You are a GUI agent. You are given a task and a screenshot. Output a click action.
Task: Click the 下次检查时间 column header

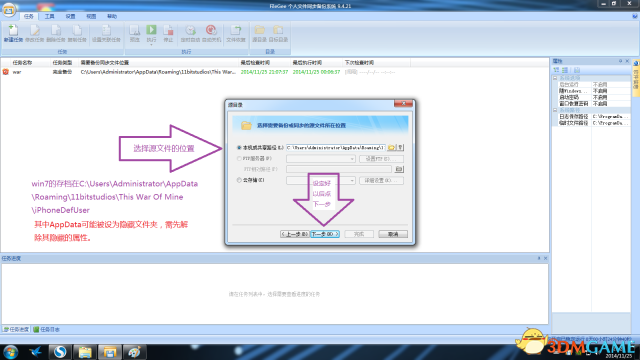click(359, 62)
